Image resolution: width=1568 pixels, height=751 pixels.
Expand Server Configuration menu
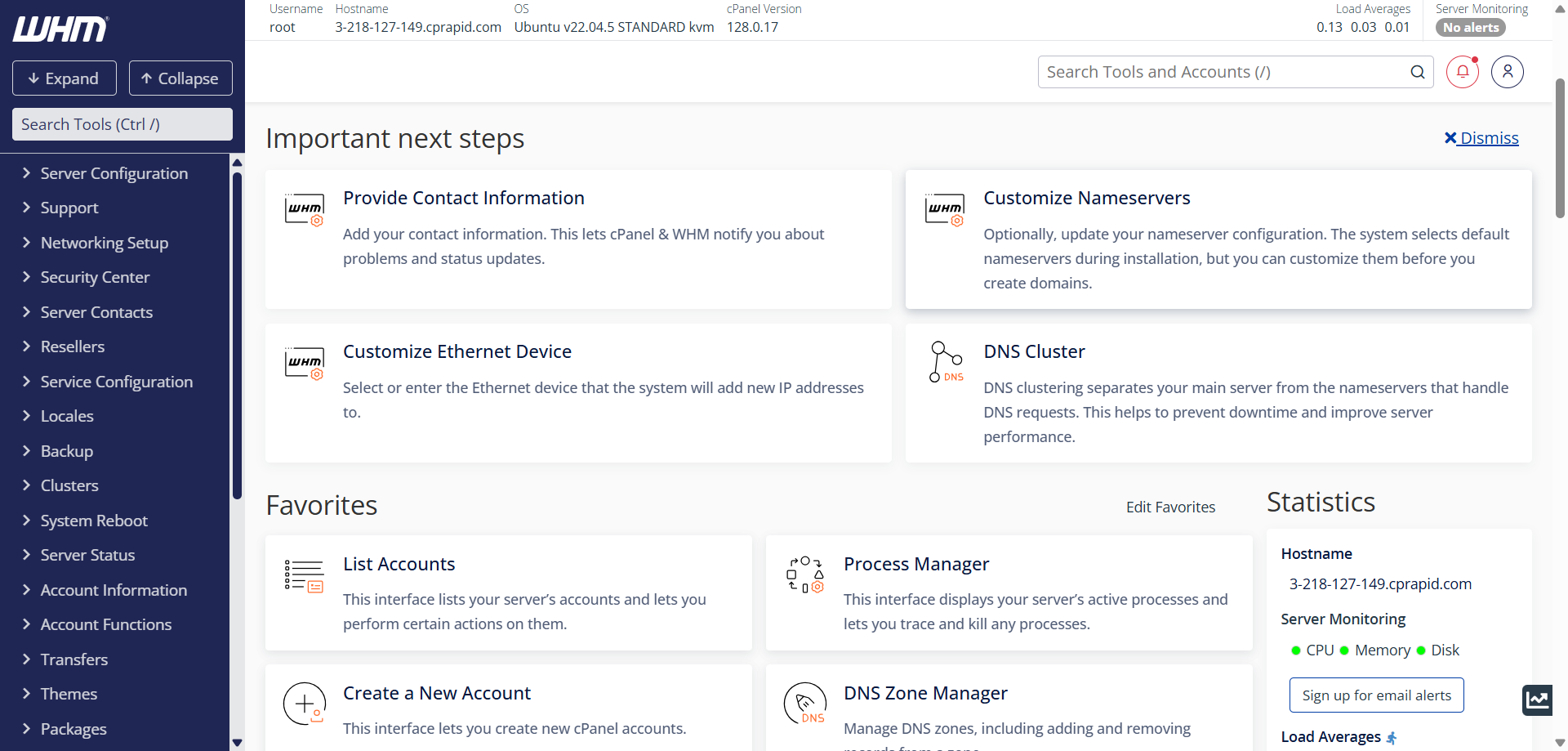point(114,173)
